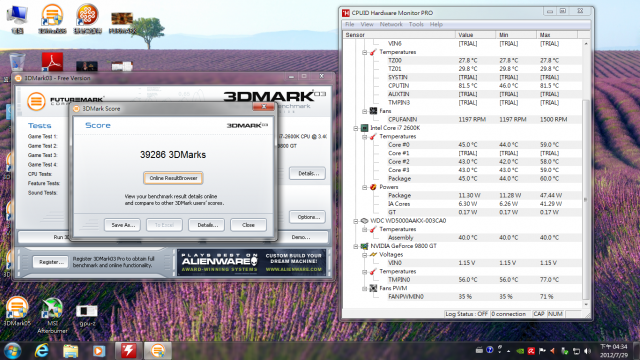
Task: Open the gpu-z desktop shortcut
Action: 87,315
